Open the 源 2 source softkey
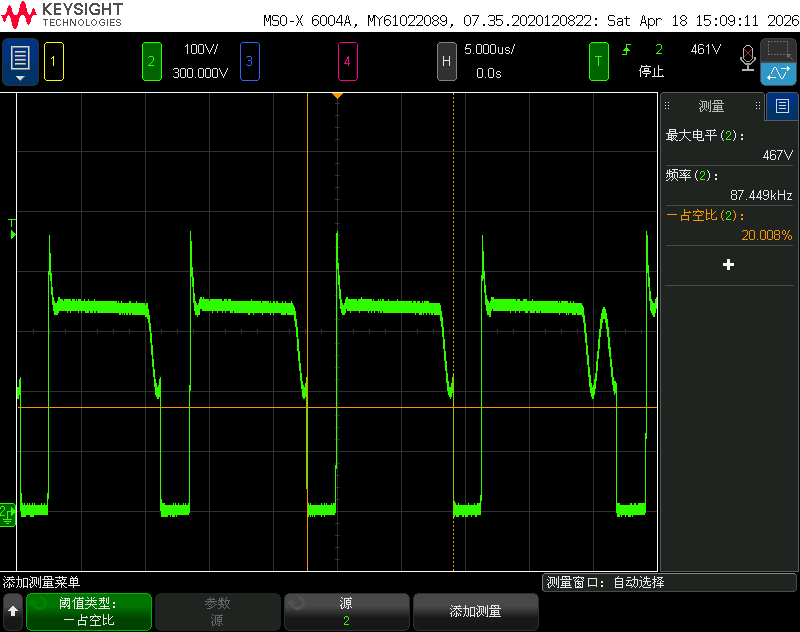The width and height of the screenshot is (800, 632). pos(346,611)
